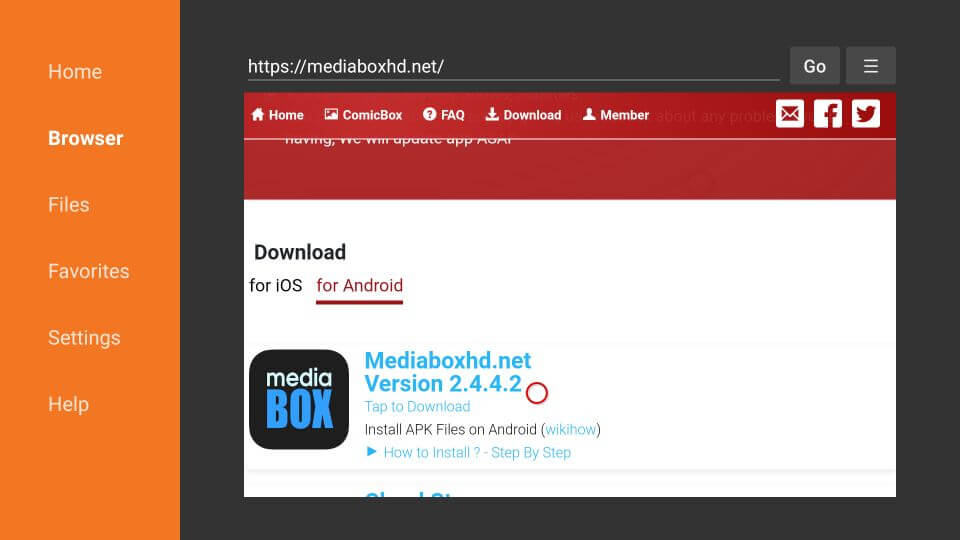
Task: Select the for Android tab
Action: (359, 286)
